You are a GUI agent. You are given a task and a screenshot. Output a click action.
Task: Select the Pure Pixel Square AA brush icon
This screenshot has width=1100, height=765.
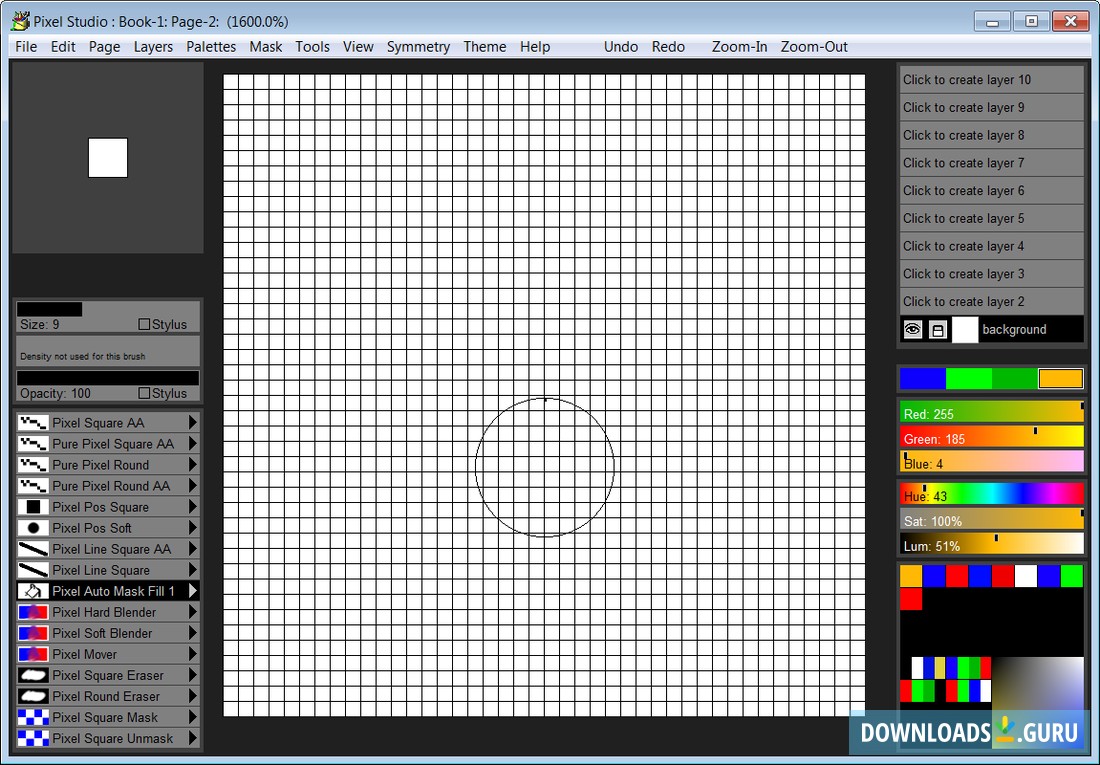point(33,444)
